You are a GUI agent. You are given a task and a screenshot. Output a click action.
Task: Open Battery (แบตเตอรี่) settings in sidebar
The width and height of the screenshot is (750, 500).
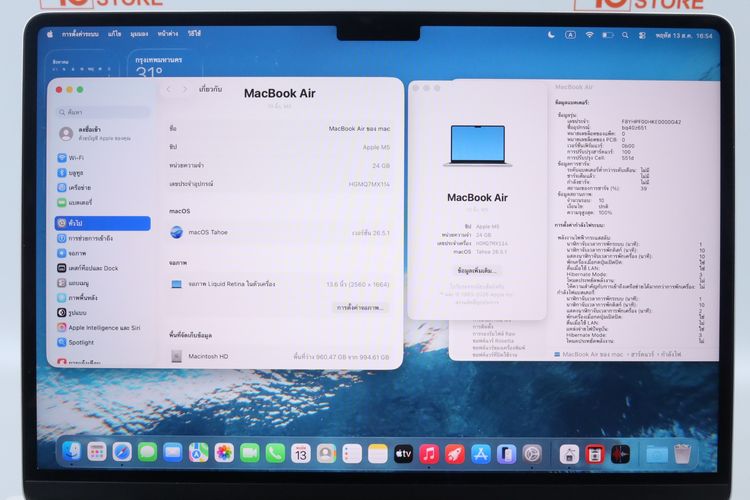(x=102, y=202)
